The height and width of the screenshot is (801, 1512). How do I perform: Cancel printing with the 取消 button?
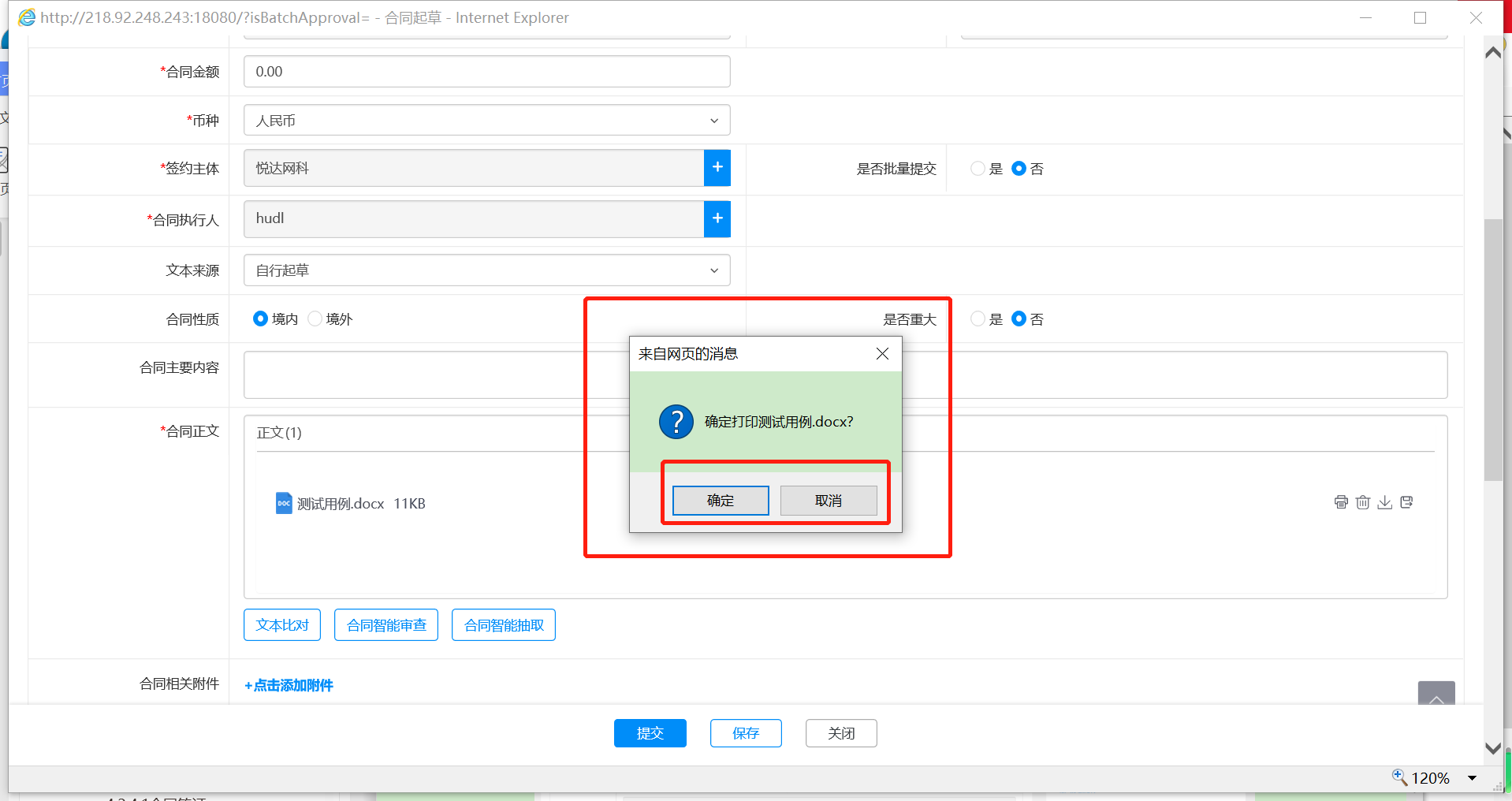pos(829,501)
